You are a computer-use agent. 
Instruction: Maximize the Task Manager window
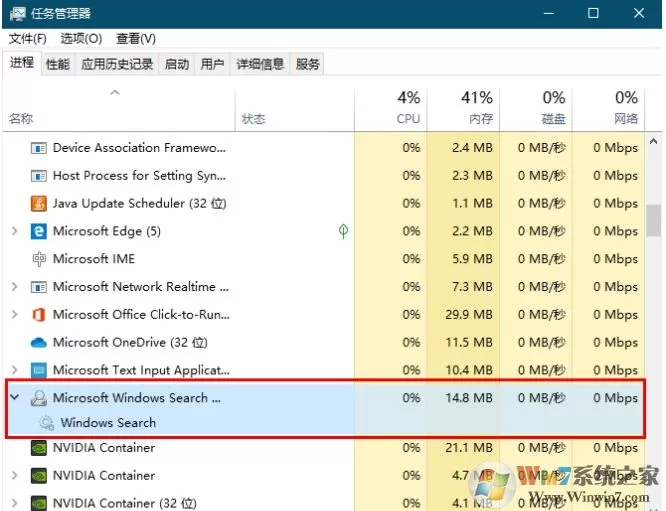click(593, 14)
